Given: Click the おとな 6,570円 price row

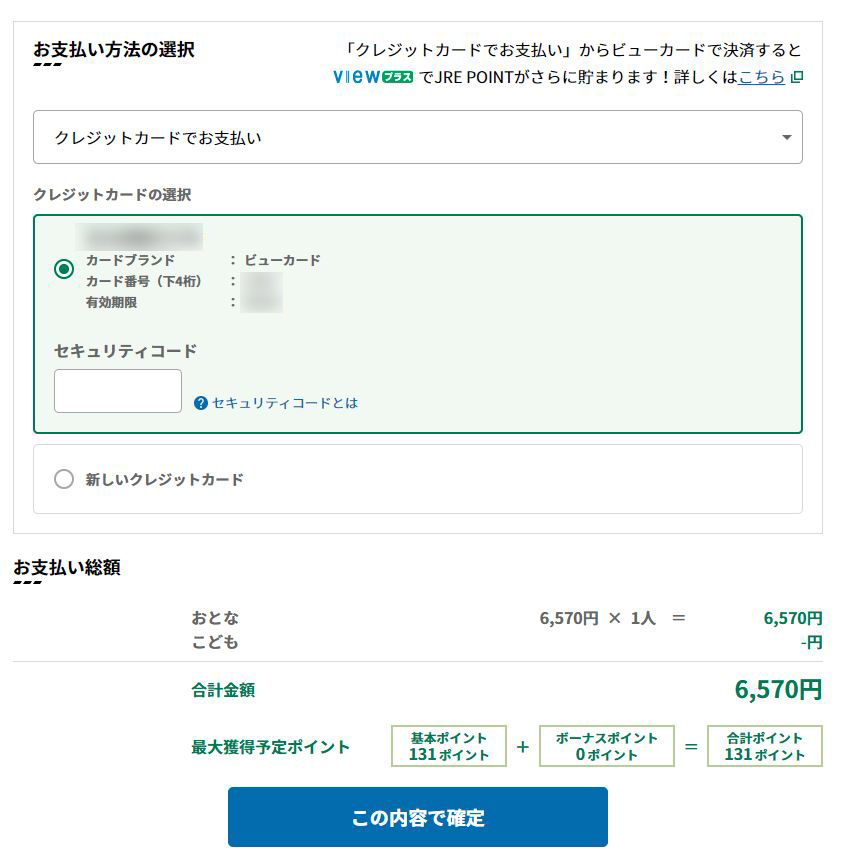Looking at the screenshot, I should tap(506, 618).
